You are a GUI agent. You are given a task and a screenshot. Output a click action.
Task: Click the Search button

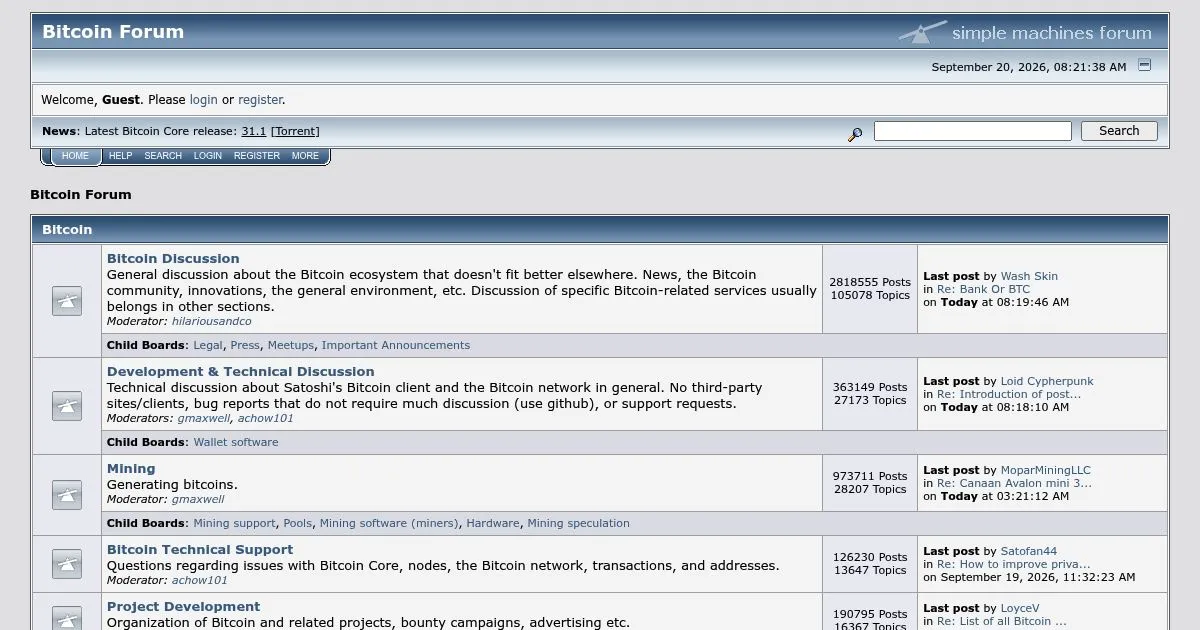click(x=1119, y=131)
